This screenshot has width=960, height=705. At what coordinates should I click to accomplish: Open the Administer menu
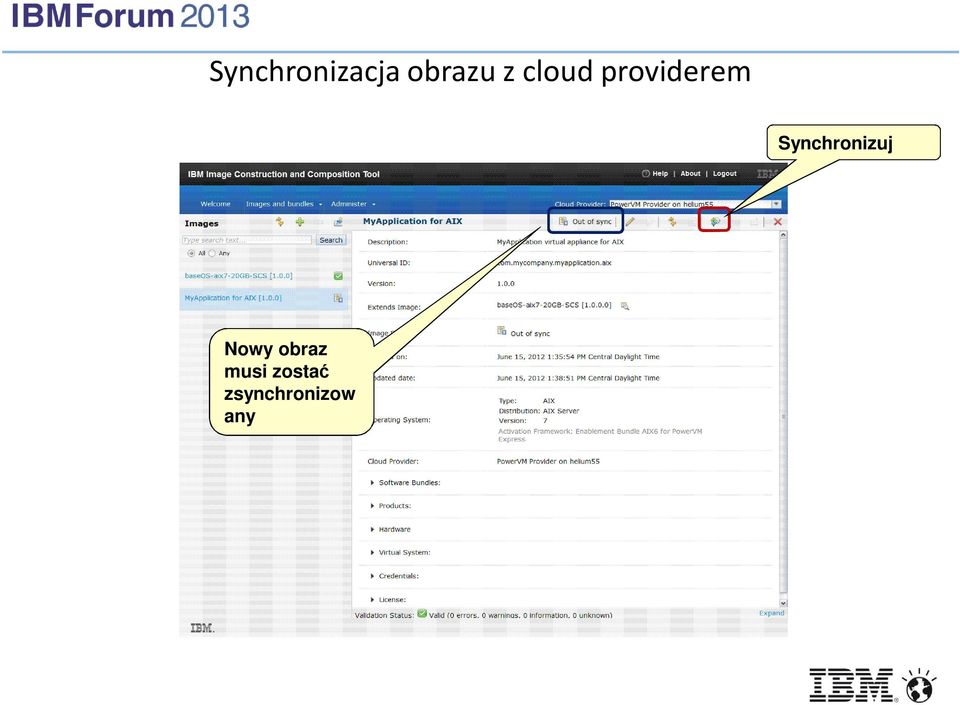pos(353,204)
